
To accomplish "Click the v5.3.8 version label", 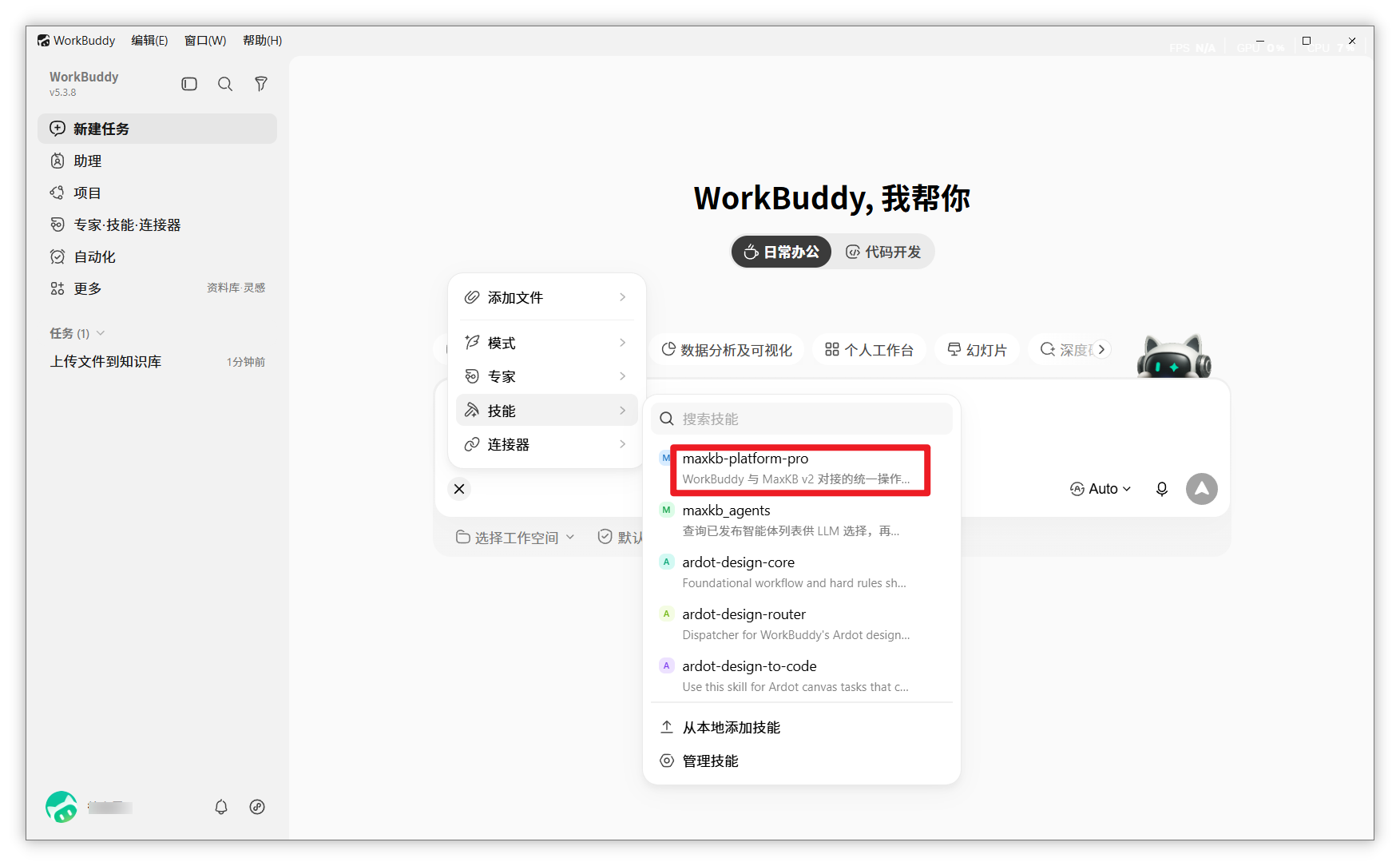I will click(63, 93).
